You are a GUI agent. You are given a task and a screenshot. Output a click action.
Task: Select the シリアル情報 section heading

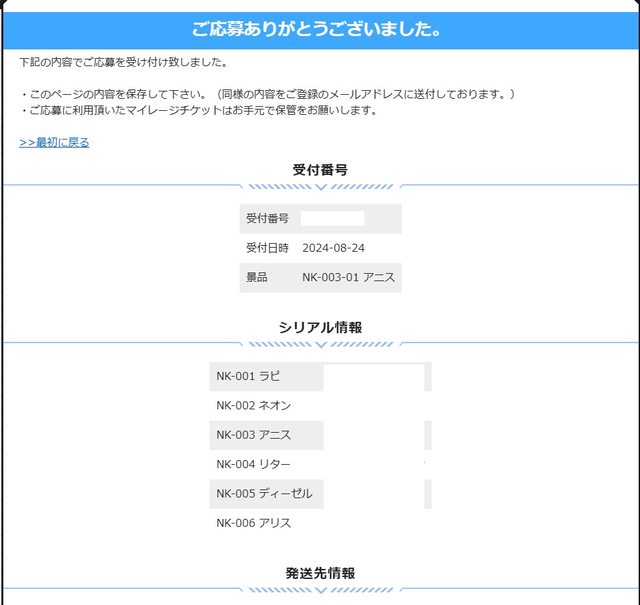pos(320,327)
